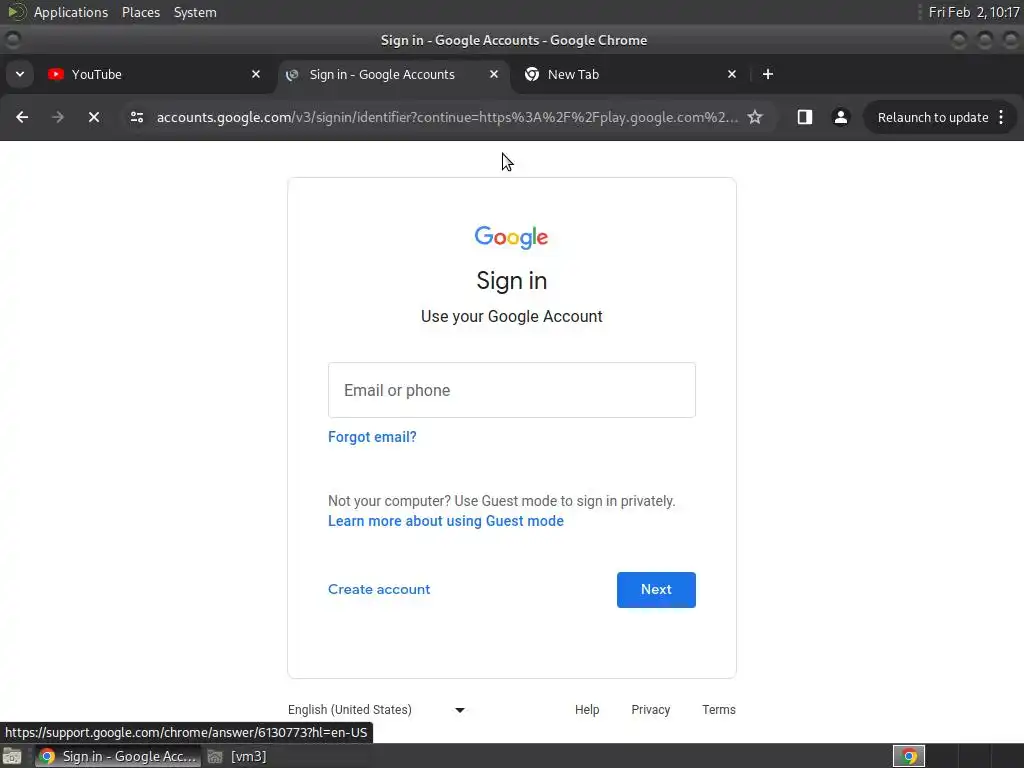Close the YouTube tab

tap(256, 74)
